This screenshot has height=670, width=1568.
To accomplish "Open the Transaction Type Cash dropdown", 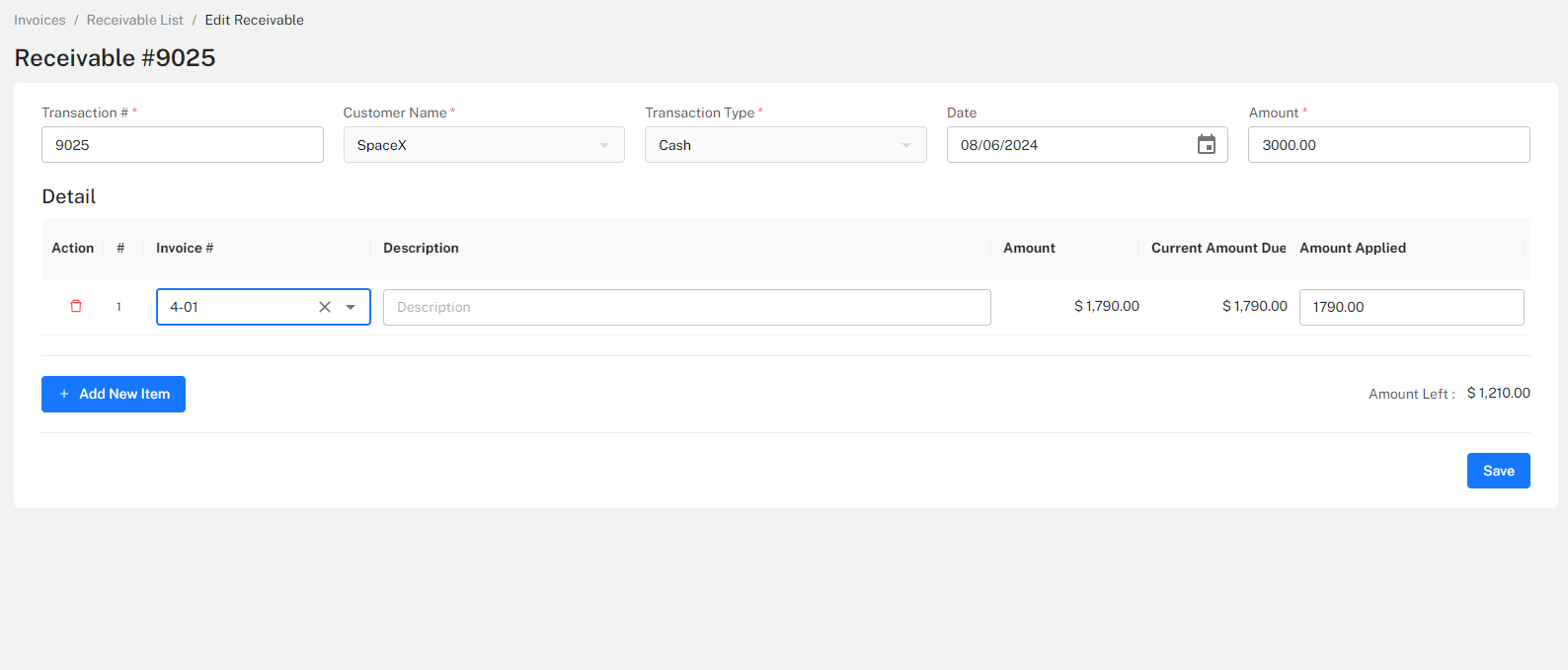I will pyautogui.click(x=786, y=145).
